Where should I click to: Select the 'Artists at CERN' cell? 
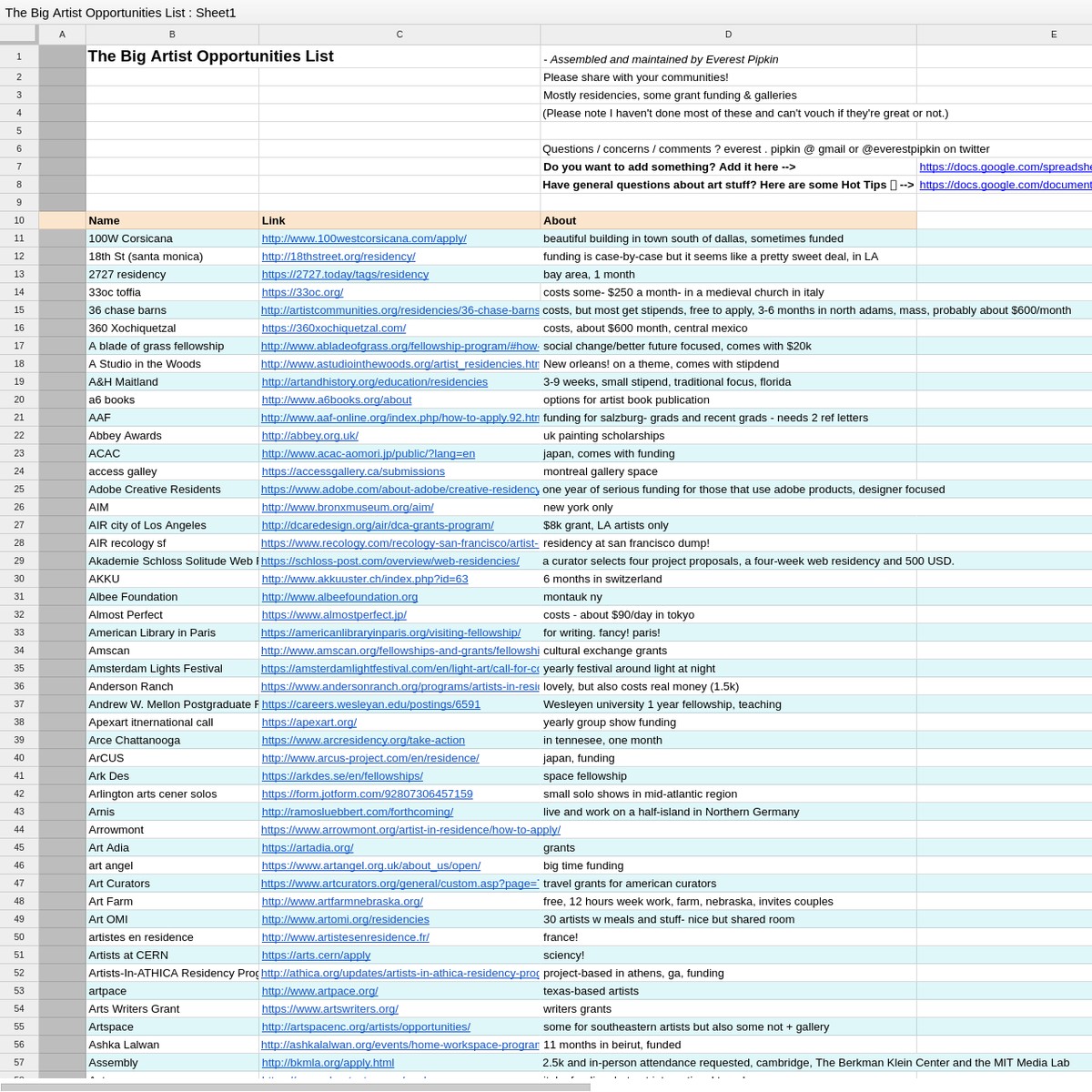click(x=172, y=955)
